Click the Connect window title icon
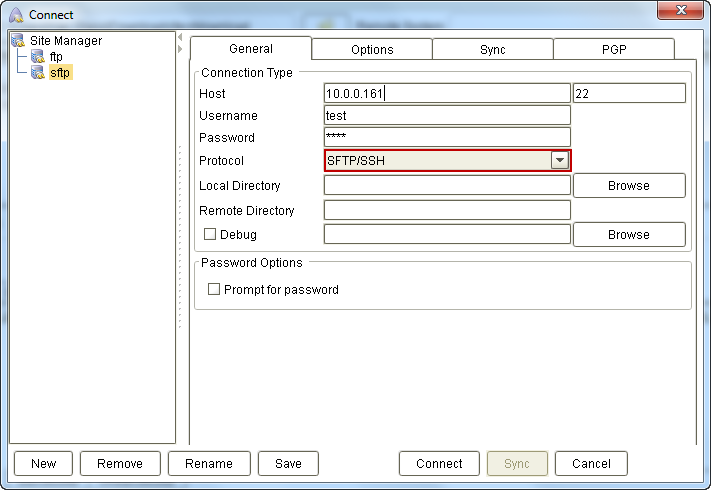Viewport: 711px width, 490px height. (x=16, y=15)
